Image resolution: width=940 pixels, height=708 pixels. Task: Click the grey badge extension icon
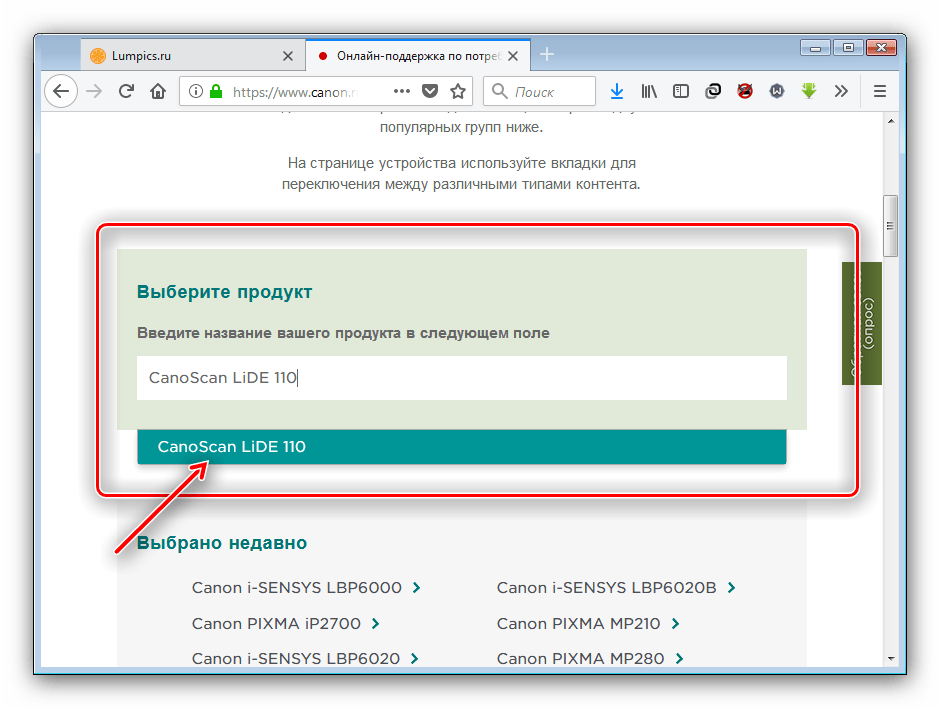(777, 91)
